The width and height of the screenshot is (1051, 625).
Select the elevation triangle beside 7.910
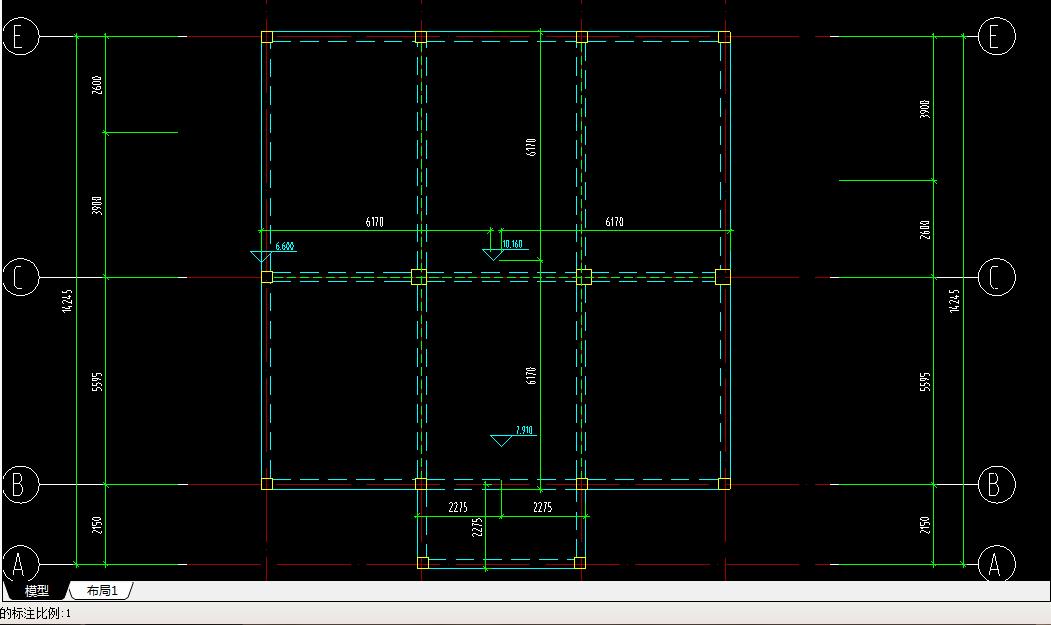(501, 441)
